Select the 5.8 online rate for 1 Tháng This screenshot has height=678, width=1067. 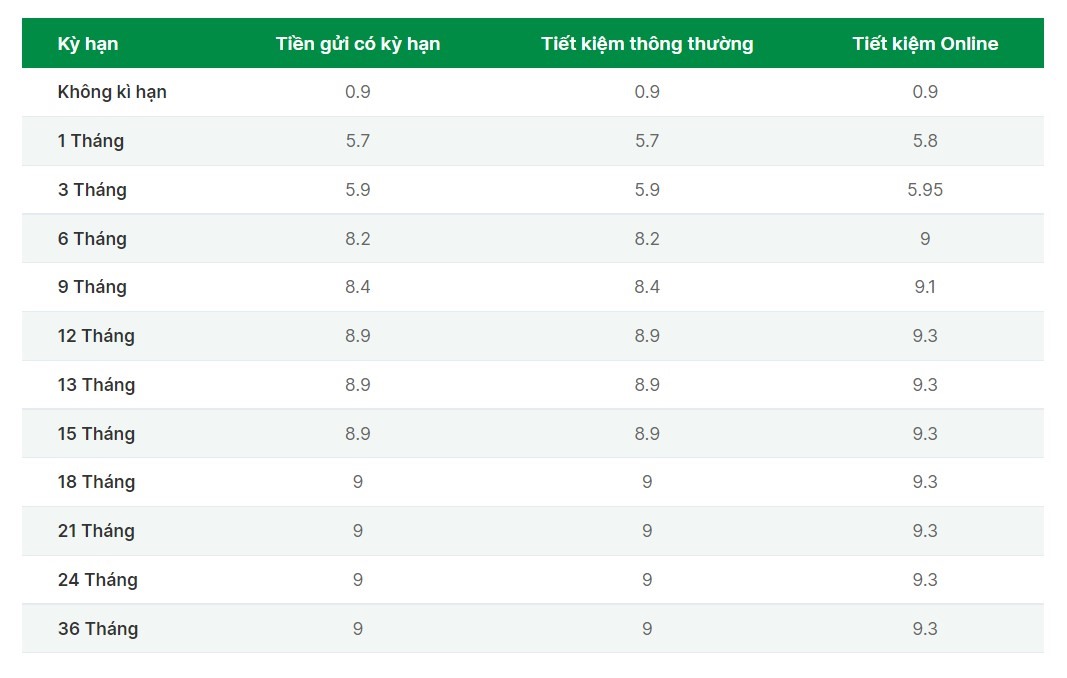(x=925, y=141)
